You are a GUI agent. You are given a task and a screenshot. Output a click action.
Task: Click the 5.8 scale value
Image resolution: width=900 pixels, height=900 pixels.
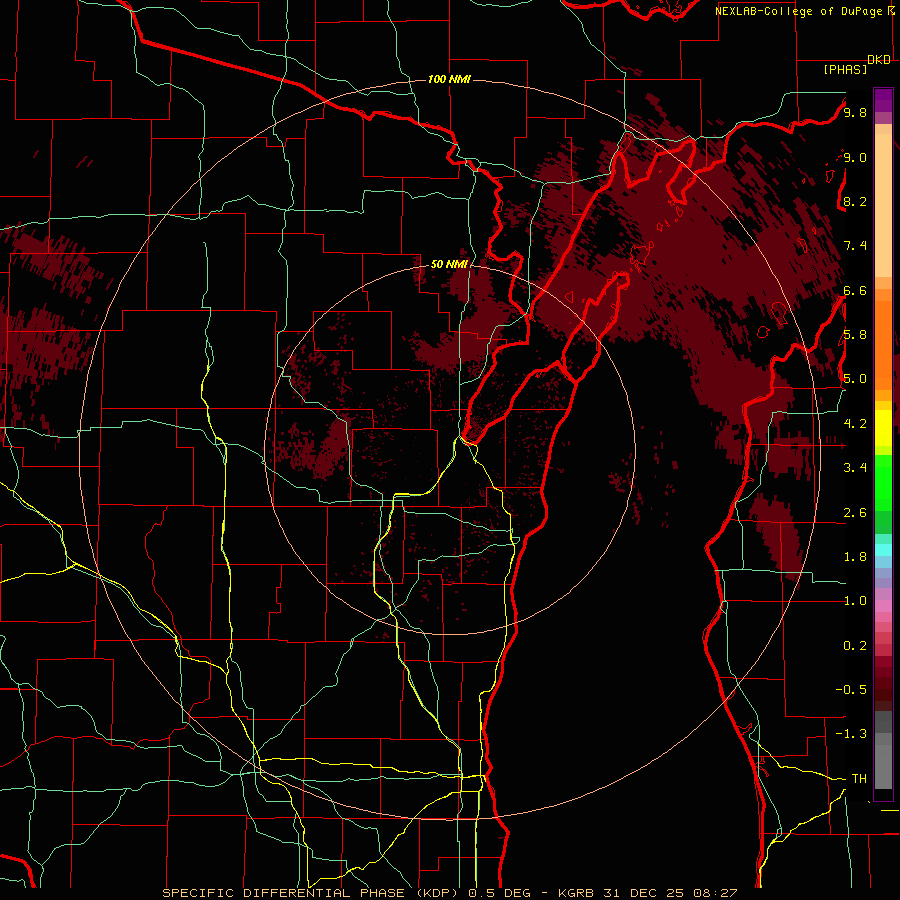coord(855,335)
